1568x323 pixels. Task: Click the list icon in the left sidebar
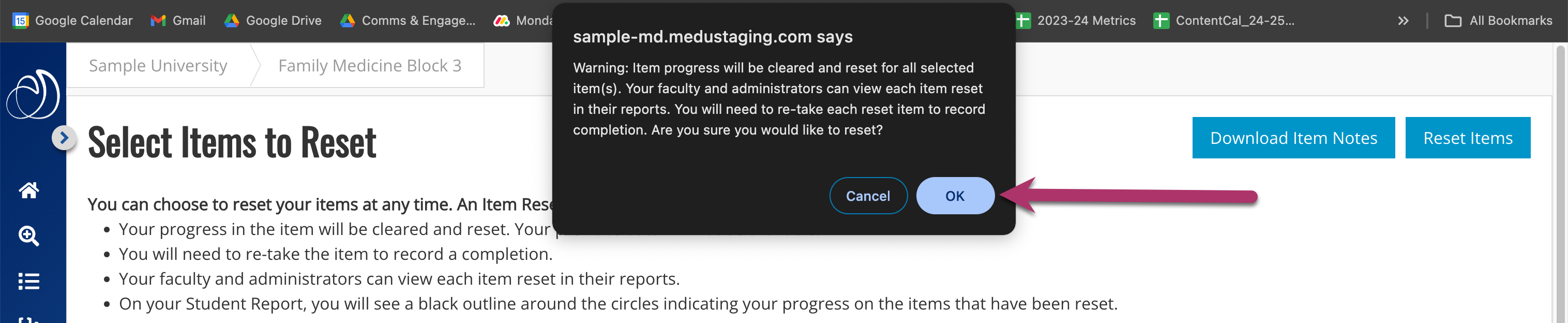tap(29, 282)
